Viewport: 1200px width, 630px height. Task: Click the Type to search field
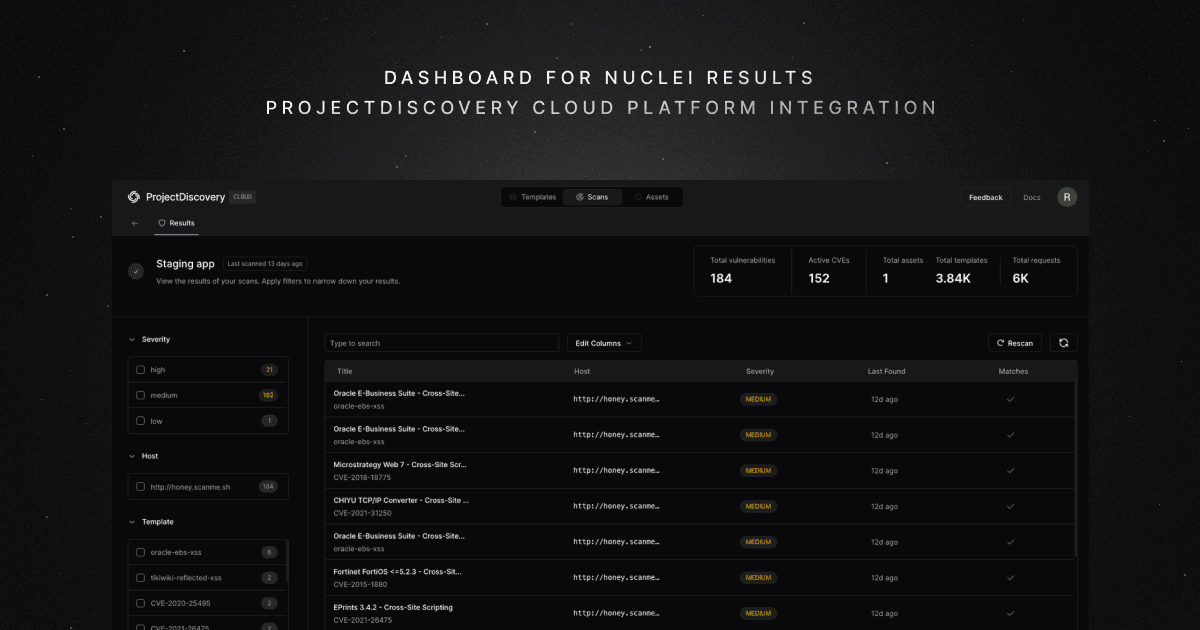441,343
